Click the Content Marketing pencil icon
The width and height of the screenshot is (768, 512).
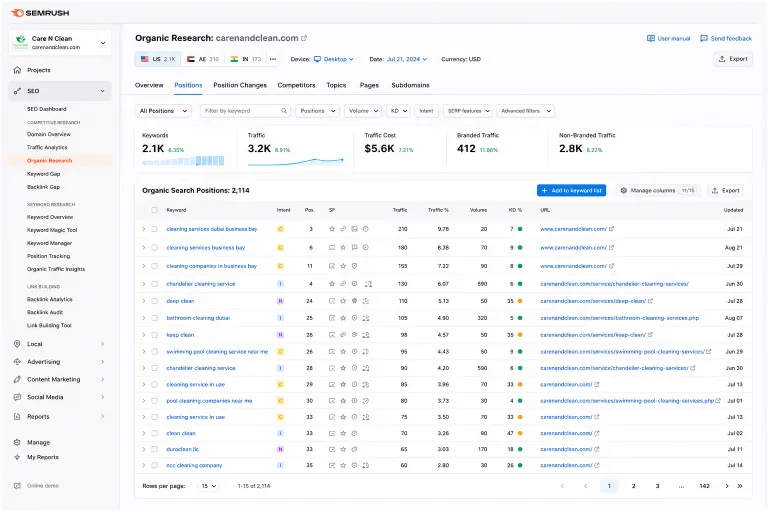click(17, 379)
